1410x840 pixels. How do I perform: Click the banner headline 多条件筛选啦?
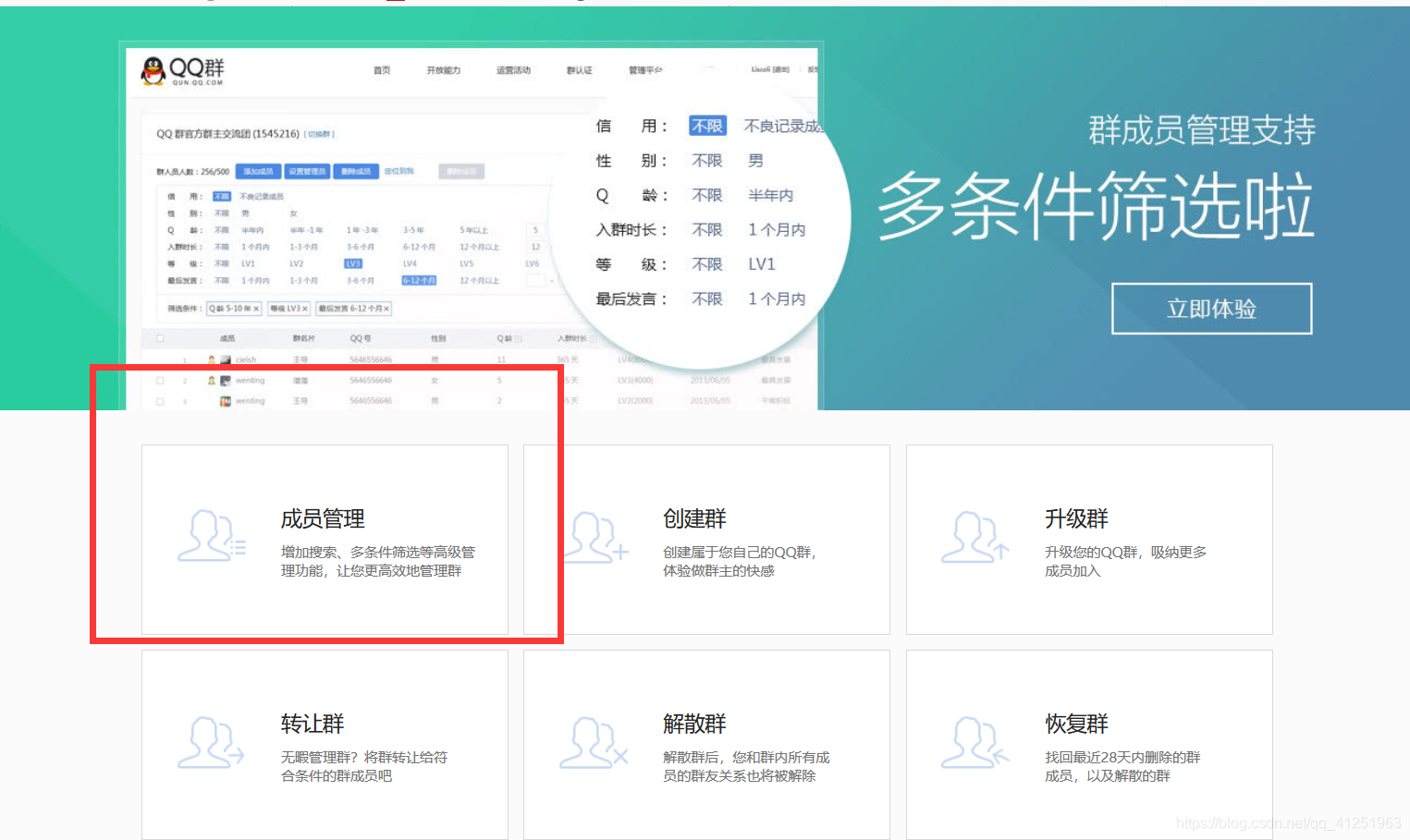(1096, 206)
